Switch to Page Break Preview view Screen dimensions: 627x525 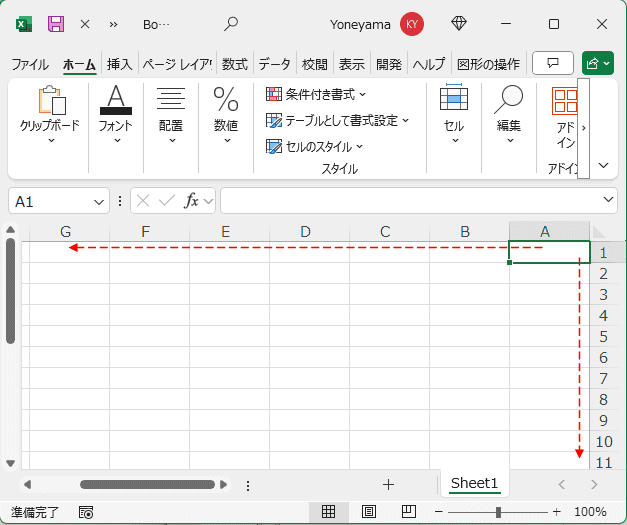point(408,512)
